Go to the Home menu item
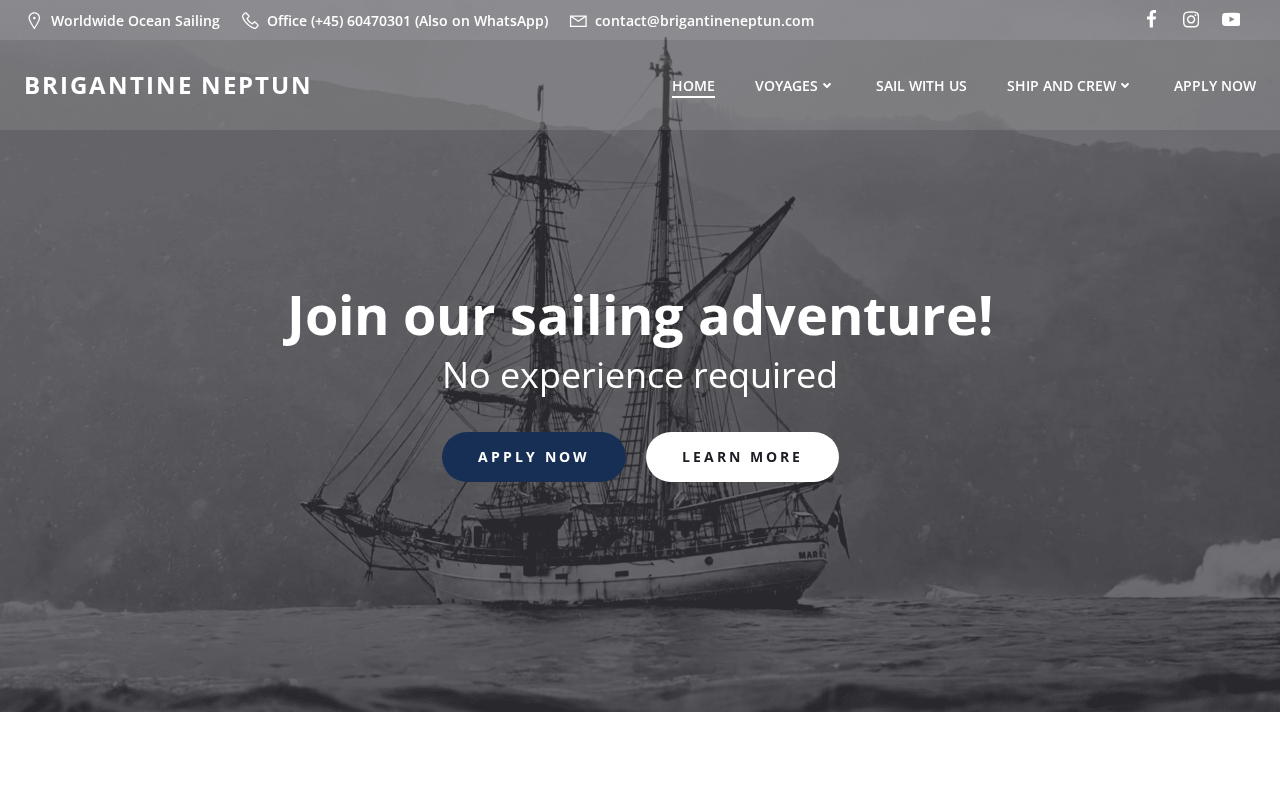The height and width of the screenshot is (800, 1280). tap(693, 86)
